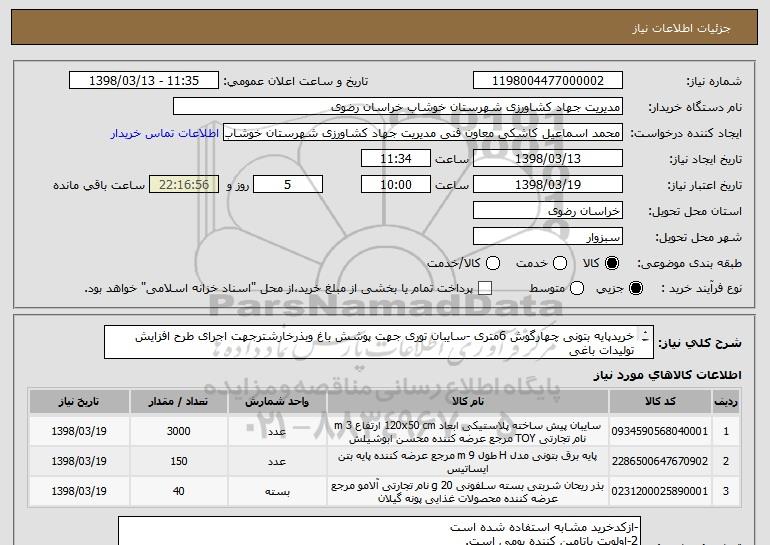Click the creation date field 1398/03/13

click(x=548, y=159)
